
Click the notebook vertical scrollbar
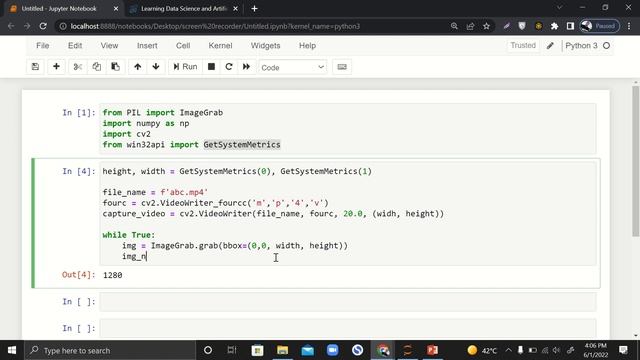click(636, 161)
